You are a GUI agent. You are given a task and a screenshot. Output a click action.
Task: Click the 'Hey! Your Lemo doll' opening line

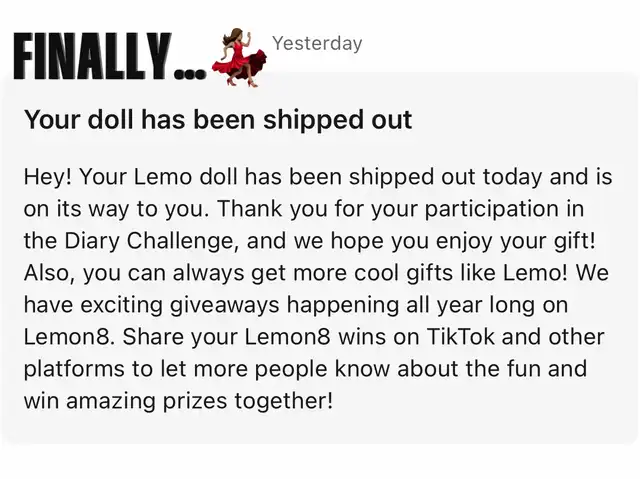(131, 177)
